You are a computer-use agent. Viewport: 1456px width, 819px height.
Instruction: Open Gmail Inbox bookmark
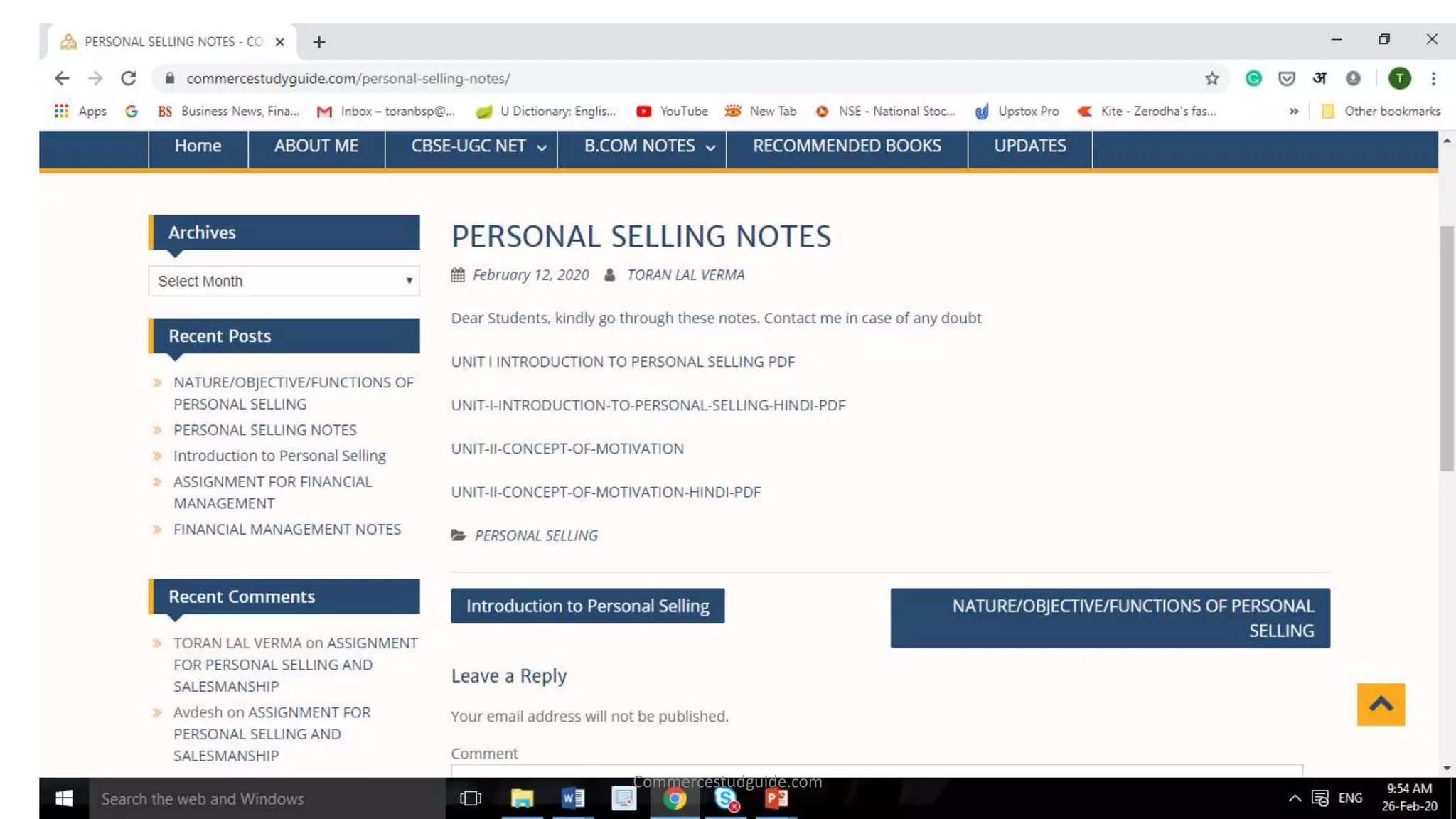[385, 111]
